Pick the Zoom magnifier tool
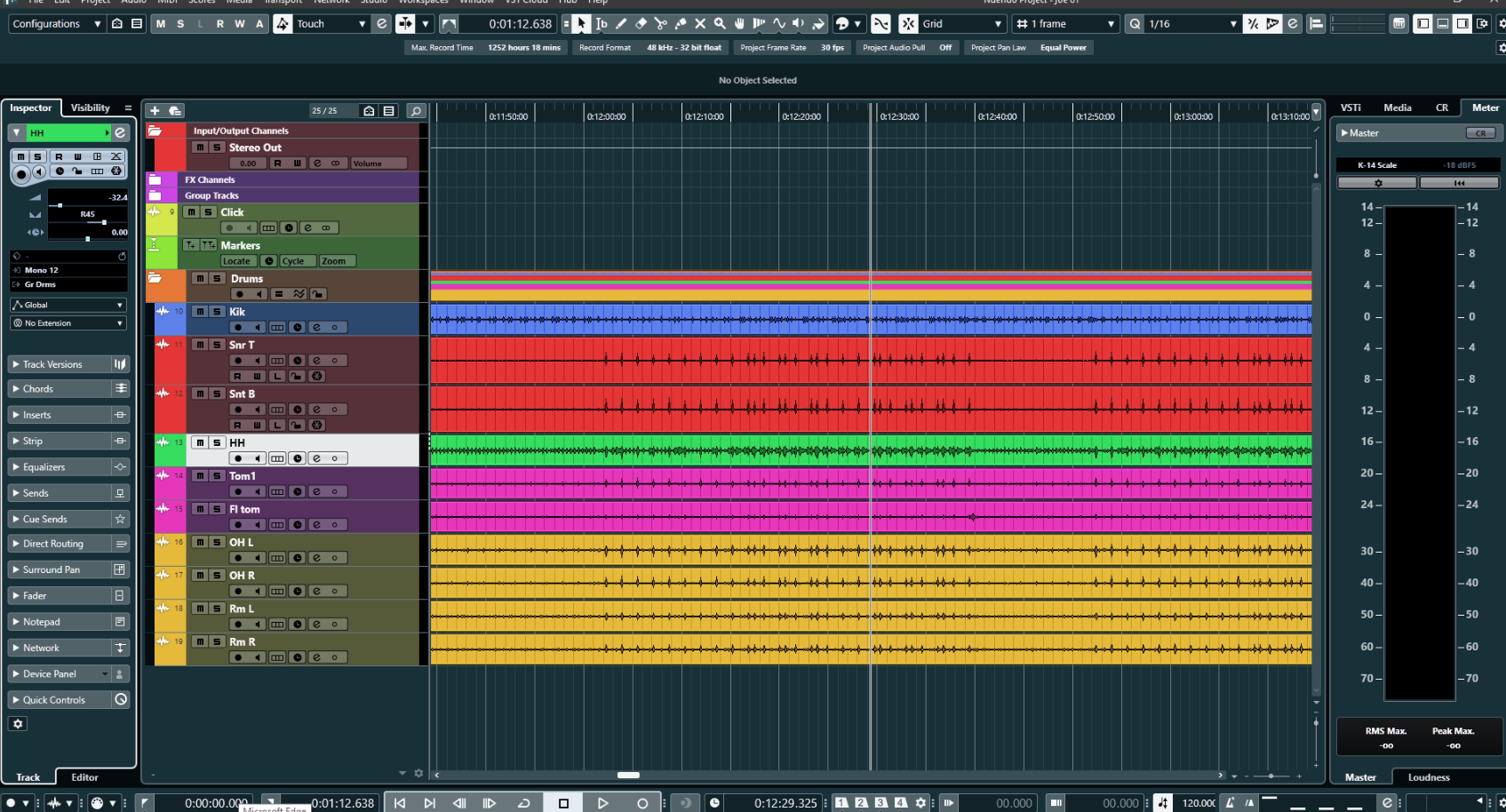This screenshot has height=812, width=1506. [x=720, y=24]
